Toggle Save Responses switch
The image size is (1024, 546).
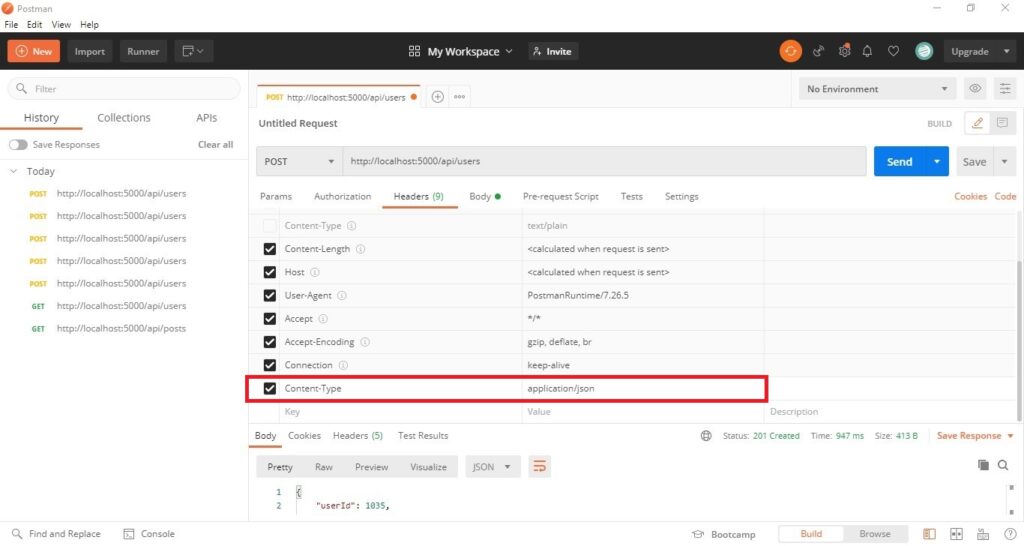coord(18,144)
